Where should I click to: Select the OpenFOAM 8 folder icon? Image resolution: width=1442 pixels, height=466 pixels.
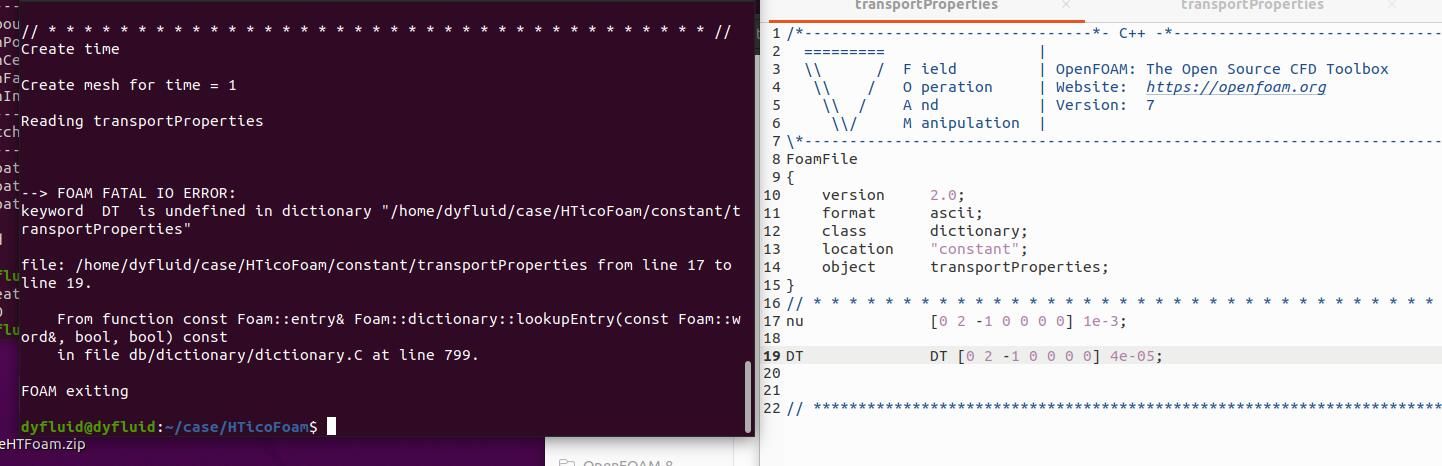click(x=566, y=462)
